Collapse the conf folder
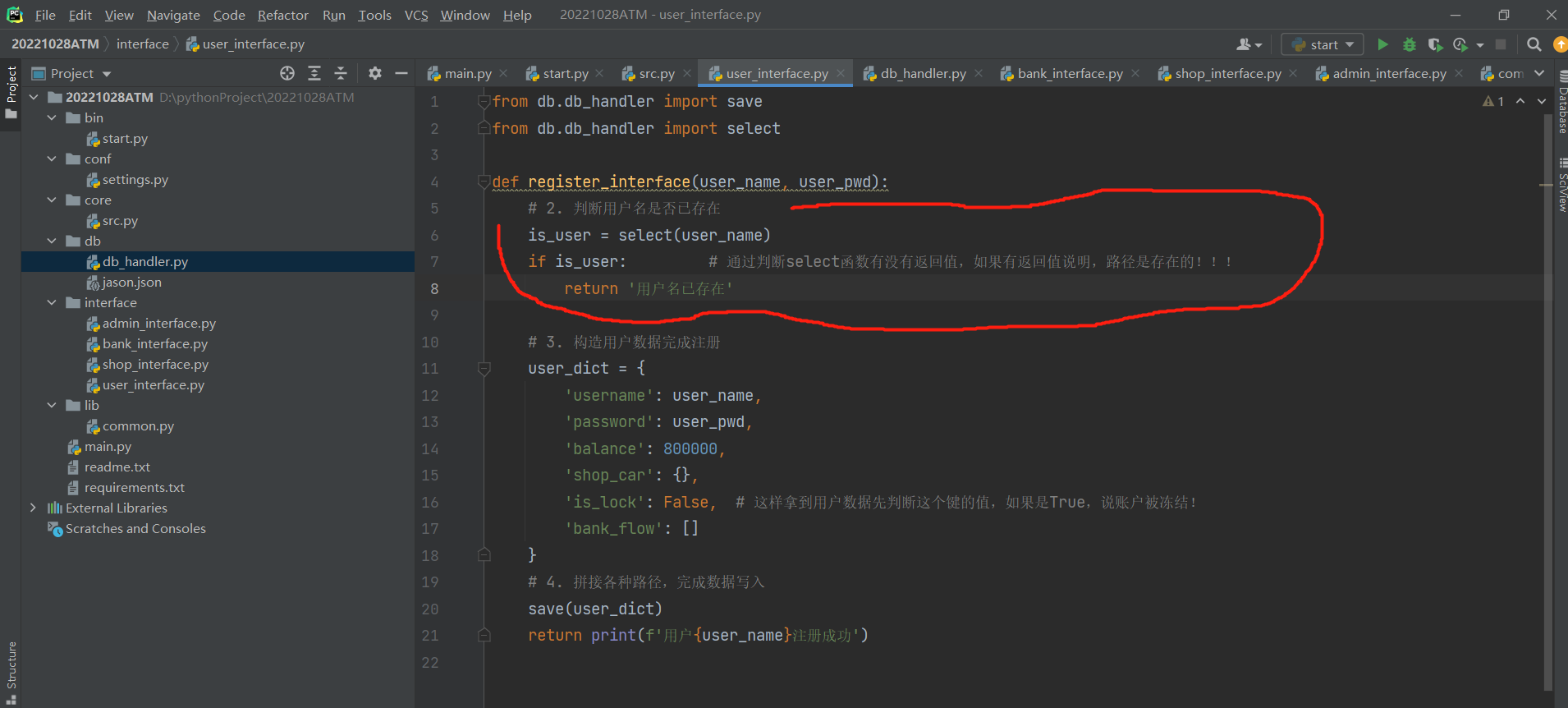 [x=52, y=159]
